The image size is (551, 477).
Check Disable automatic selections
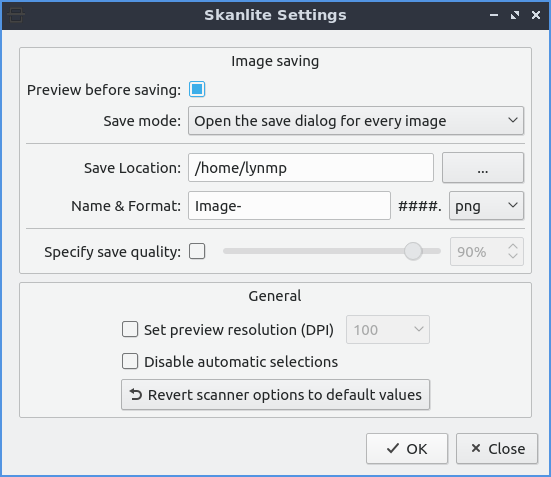[x=130, y=361]
